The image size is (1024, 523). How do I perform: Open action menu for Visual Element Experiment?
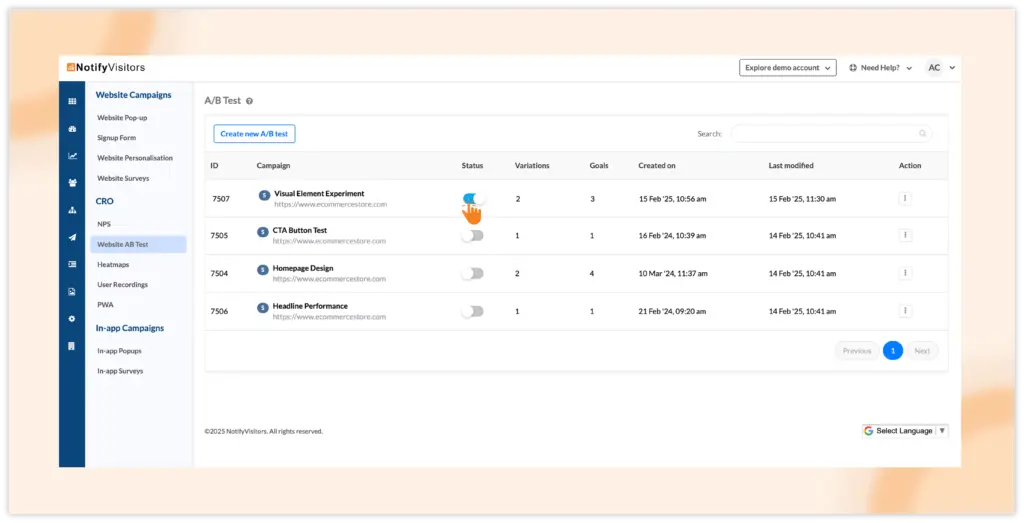[905, 198]
